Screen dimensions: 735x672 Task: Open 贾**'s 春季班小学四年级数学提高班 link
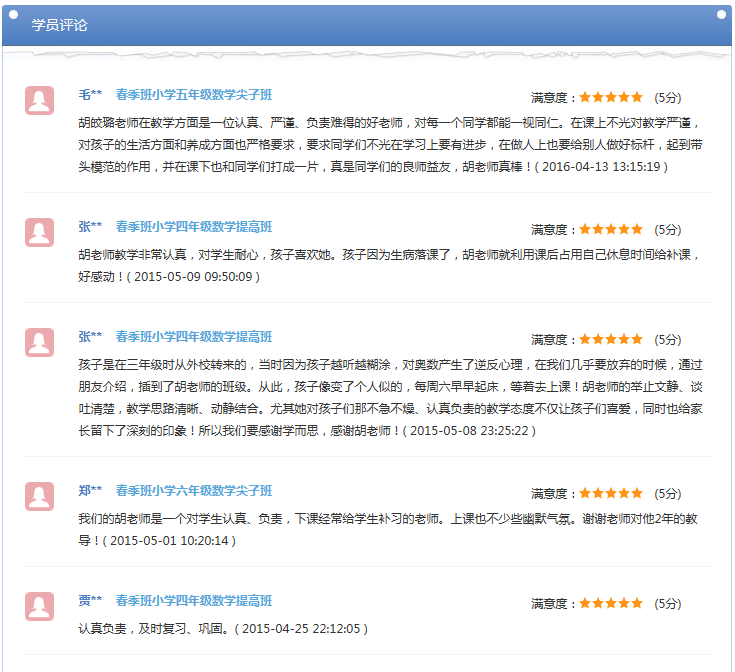194,600
